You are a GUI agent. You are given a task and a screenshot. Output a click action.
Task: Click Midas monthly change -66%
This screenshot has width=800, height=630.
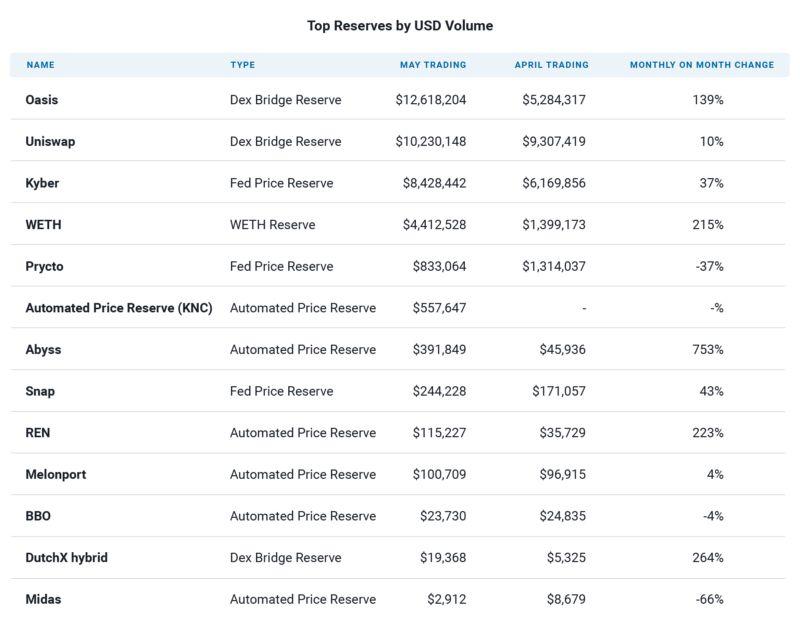click(709, 599)
